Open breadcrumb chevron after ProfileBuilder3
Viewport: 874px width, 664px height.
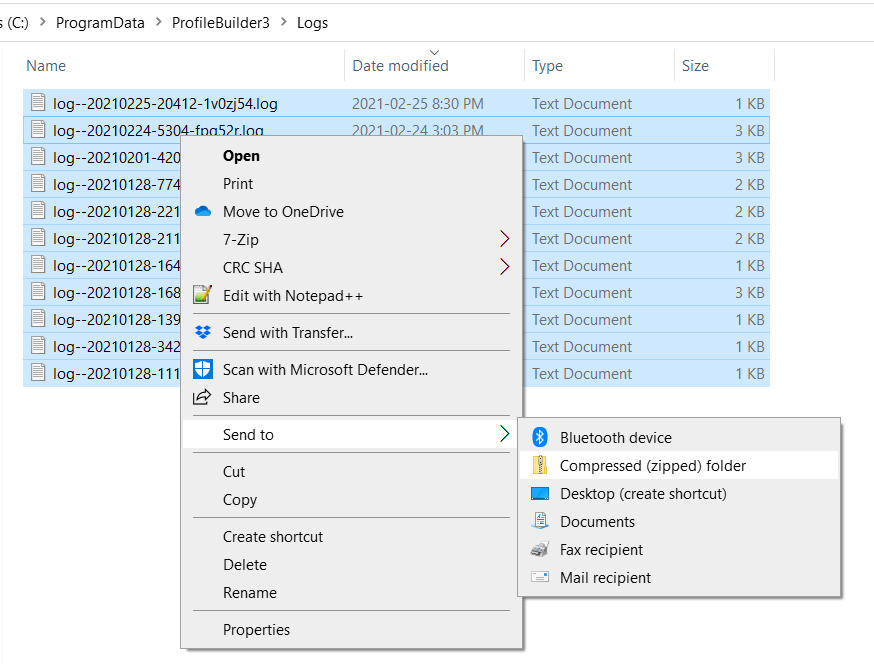[x=284, y=22]
